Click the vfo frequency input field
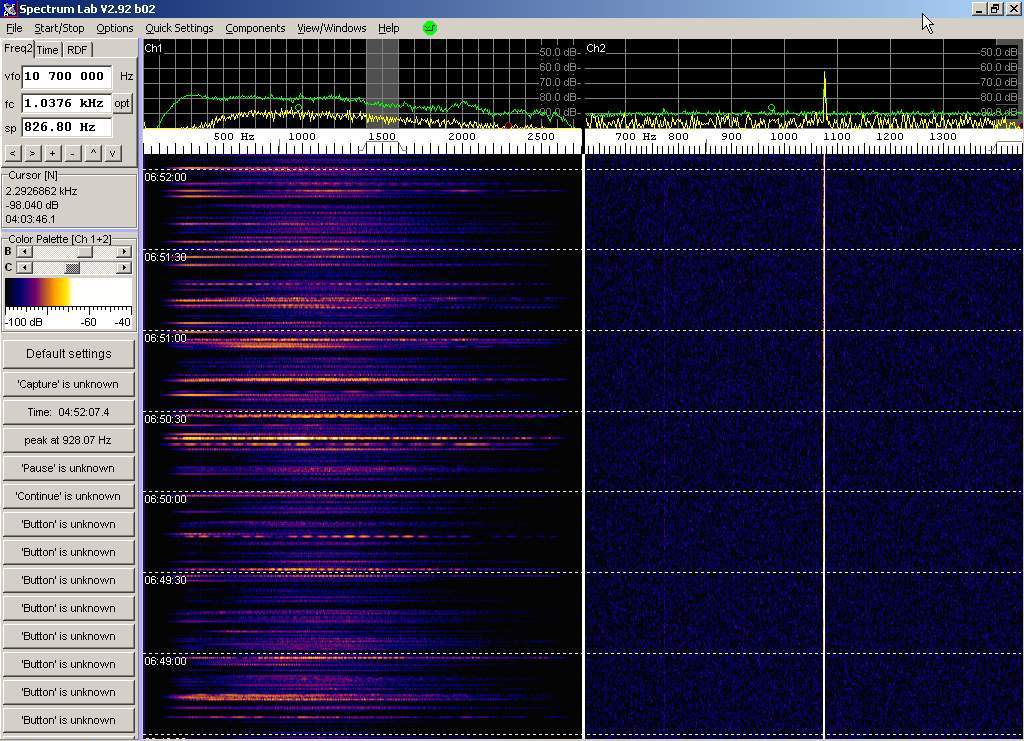 pos(66,76)
